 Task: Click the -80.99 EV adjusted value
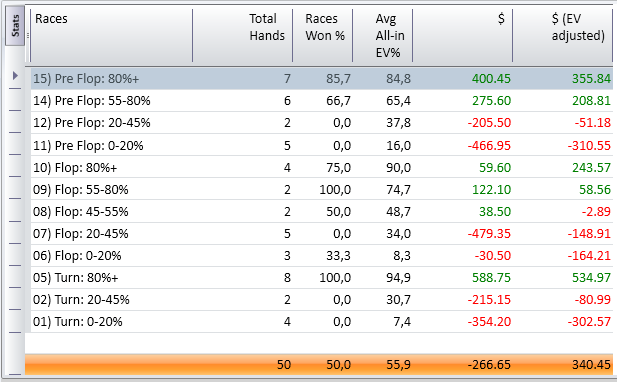593,300
